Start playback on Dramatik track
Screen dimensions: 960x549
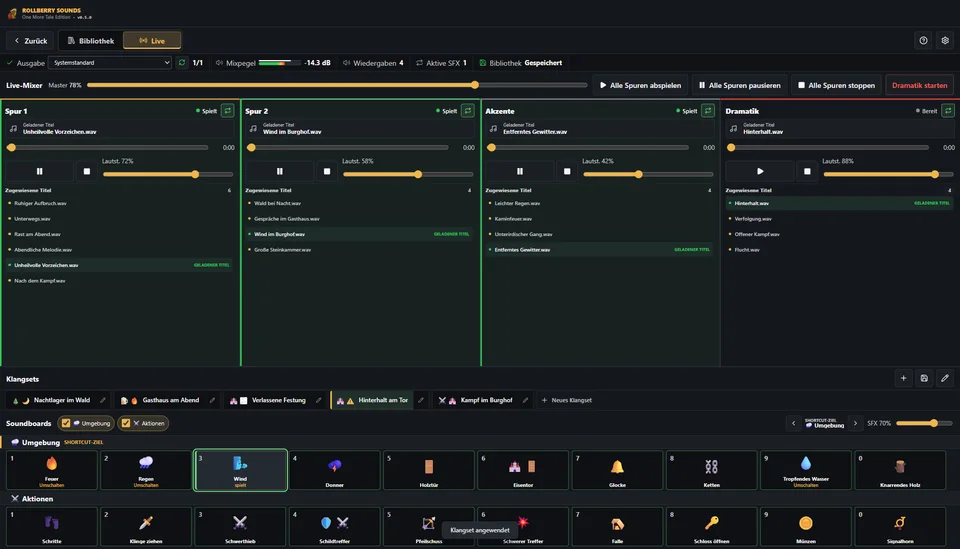(x=760, y=171)
